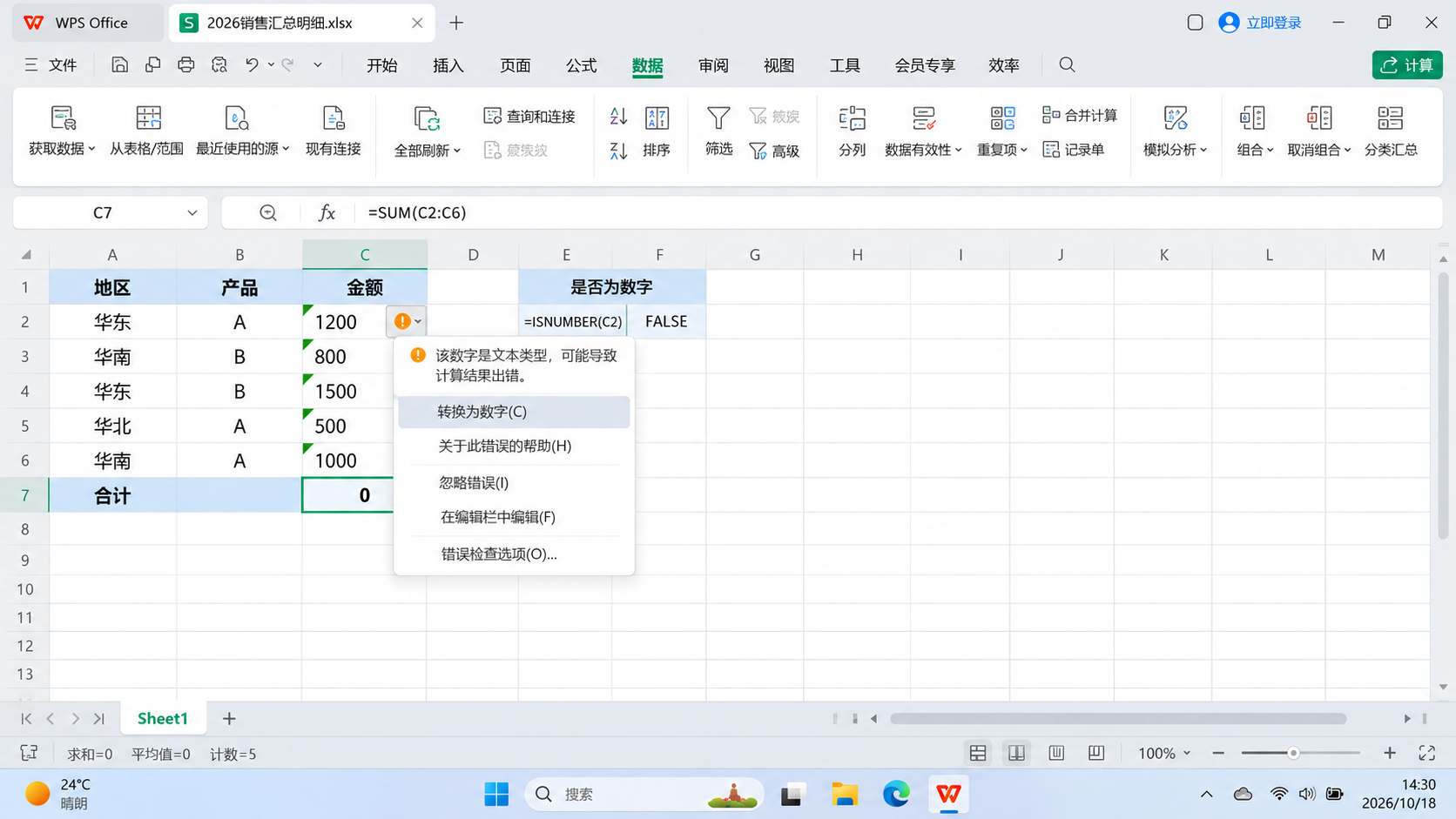Click Text to Columns (分列) icon
The height and width of the screenshot is (819, 1456).
[x=852, y=118]
